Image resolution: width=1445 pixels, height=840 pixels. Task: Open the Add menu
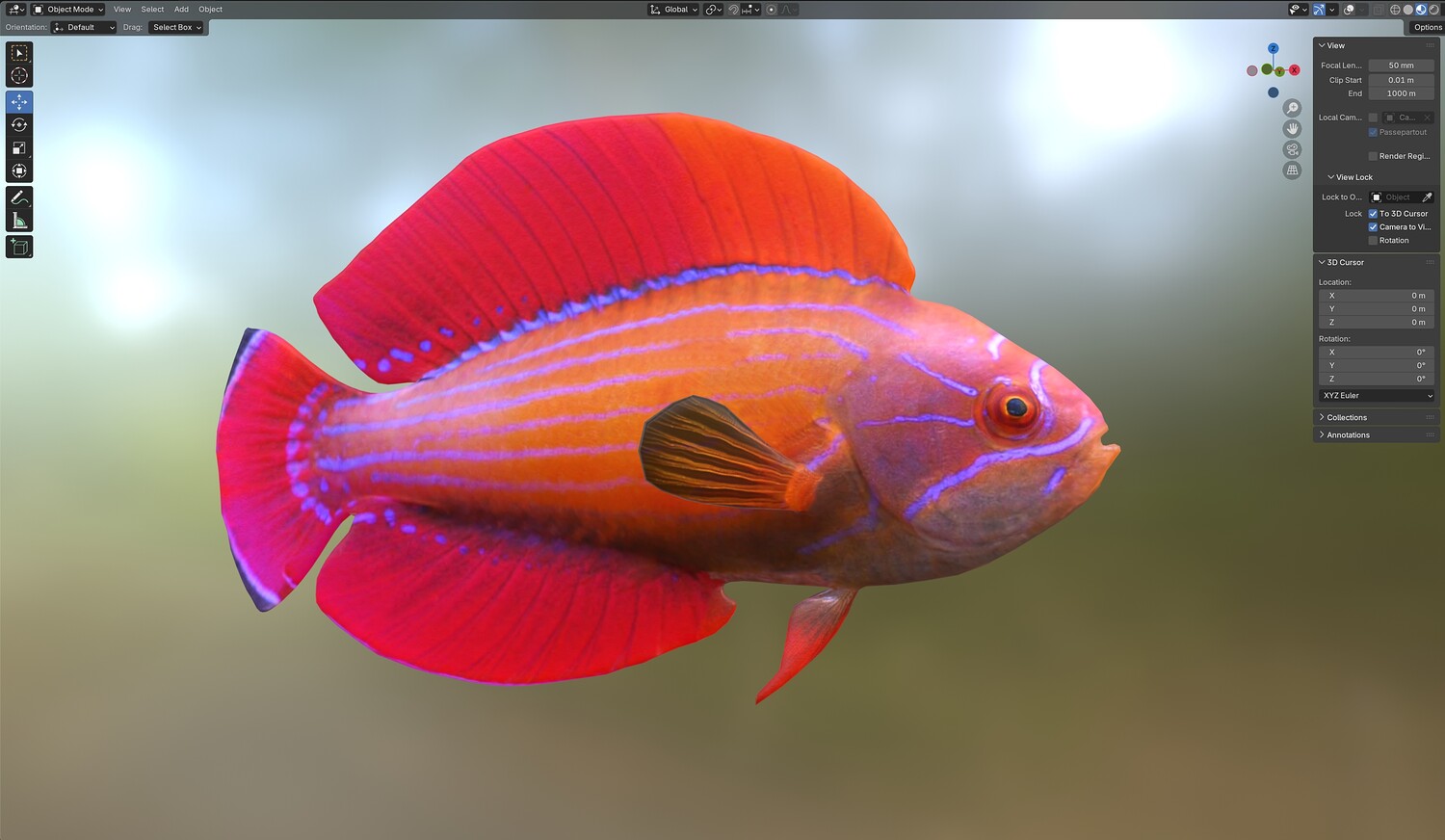(181, 10)
